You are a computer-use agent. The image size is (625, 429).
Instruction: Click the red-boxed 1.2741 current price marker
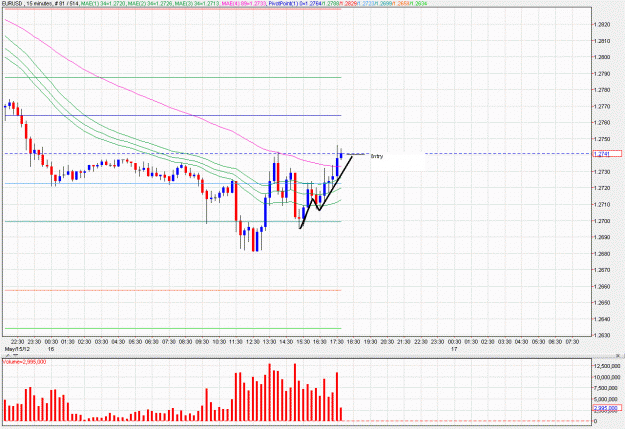(x=607, y=153)
